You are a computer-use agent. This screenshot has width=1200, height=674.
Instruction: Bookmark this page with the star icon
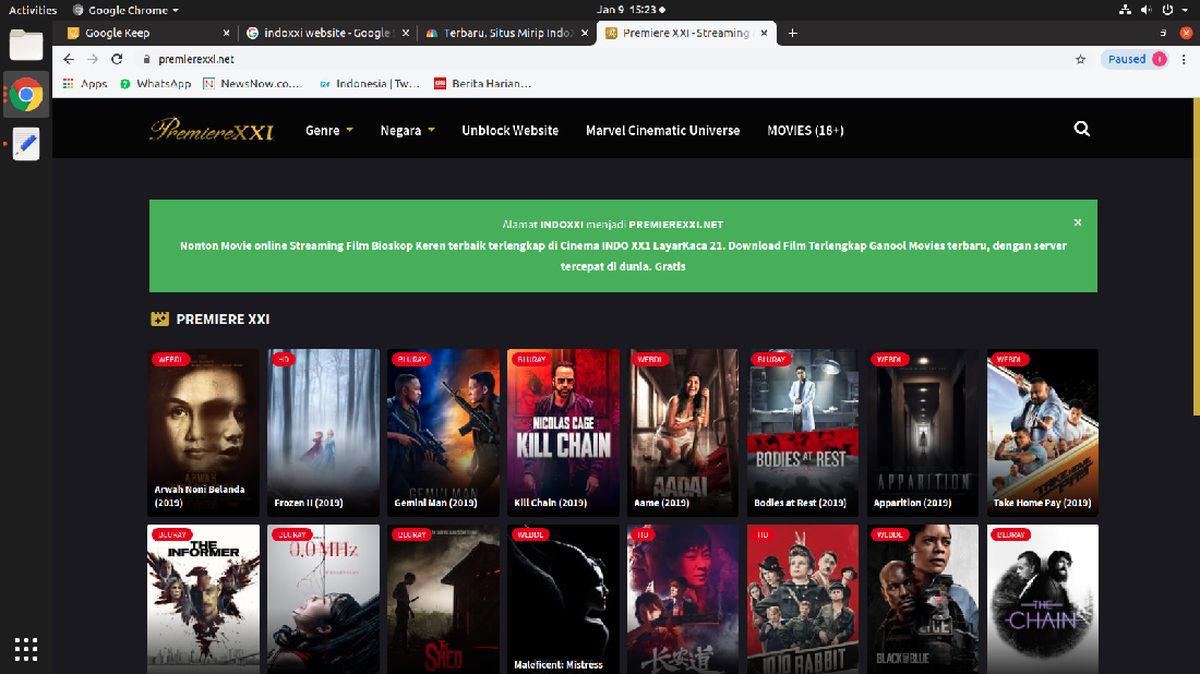(x=1080, y=59)
